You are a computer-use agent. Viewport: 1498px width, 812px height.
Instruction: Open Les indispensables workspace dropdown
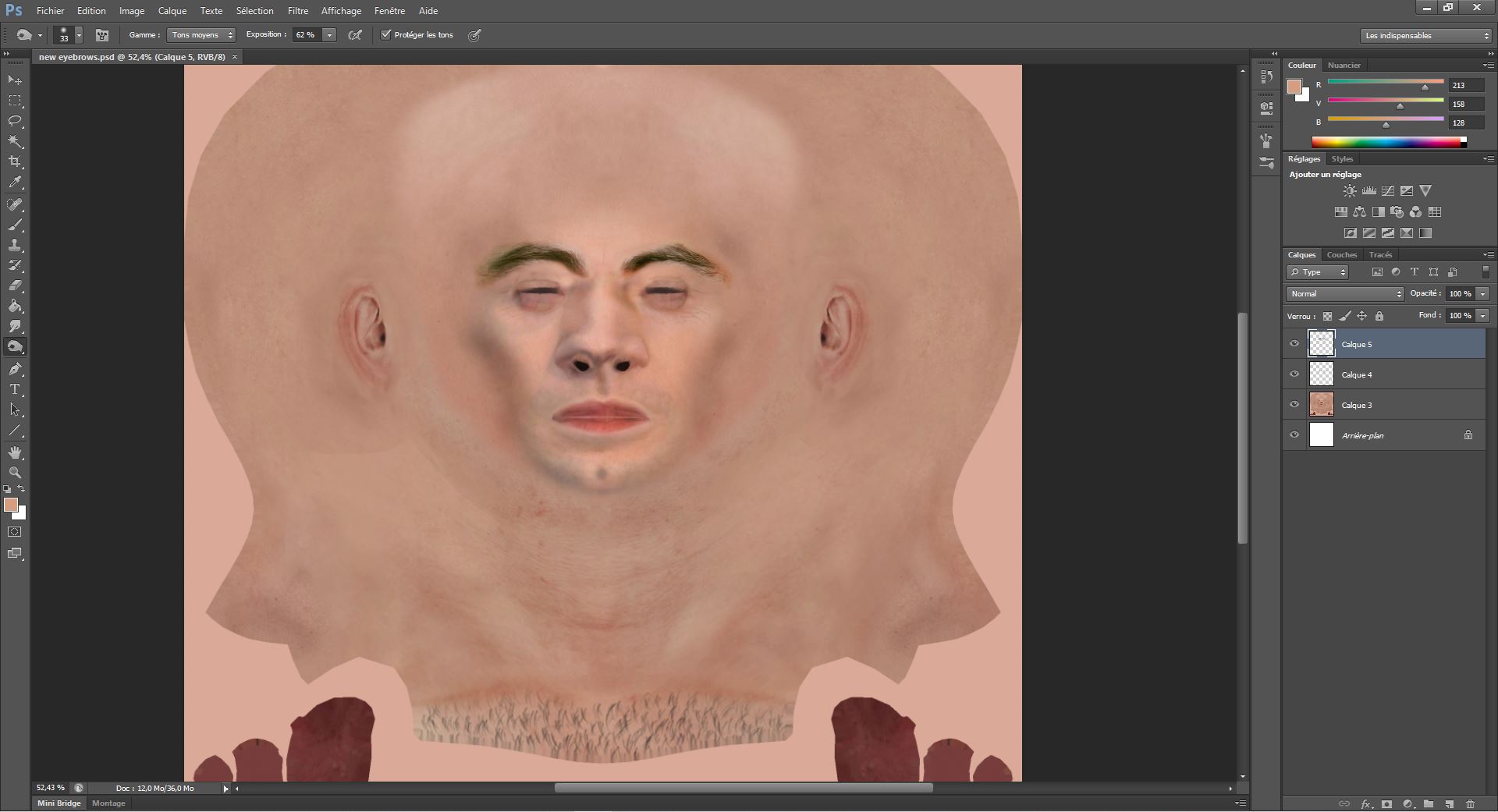coord(1425,36)
